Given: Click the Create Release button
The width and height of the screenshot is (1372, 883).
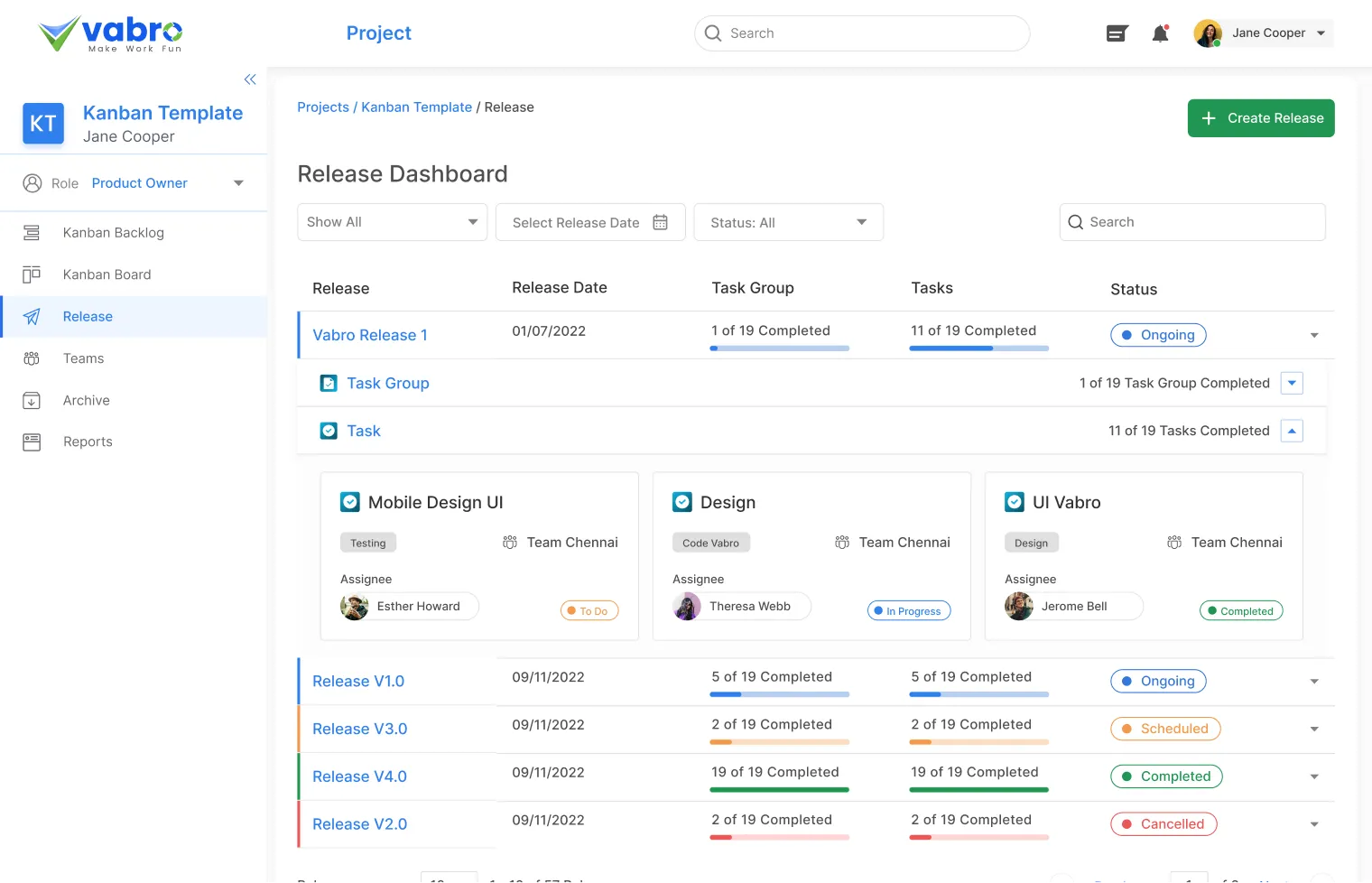Looking at the screenshot, I should coord(1260,118).
